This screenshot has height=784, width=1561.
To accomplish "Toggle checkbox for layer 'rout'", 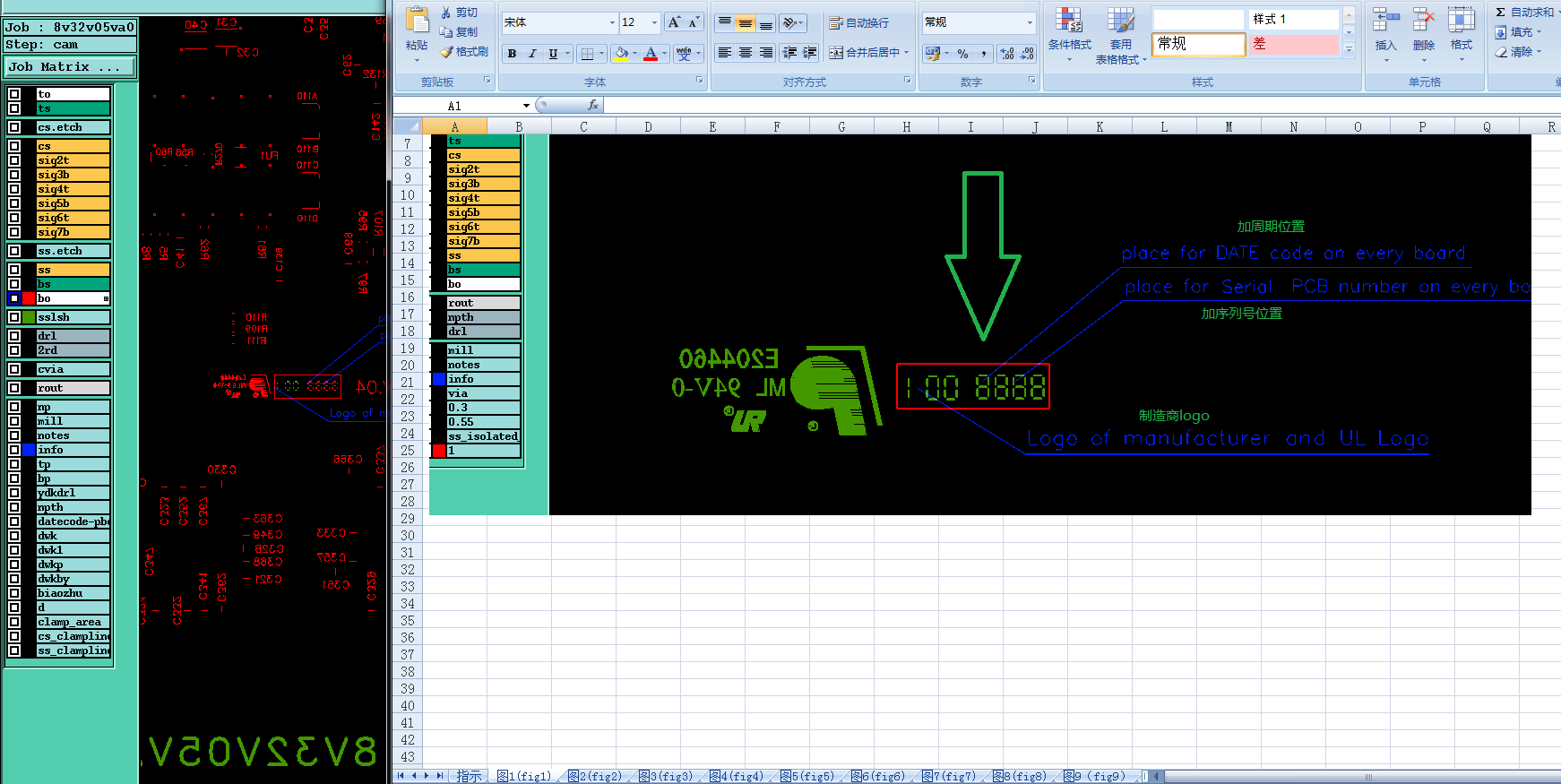I will pyautogui.click(x=14, y=388).
